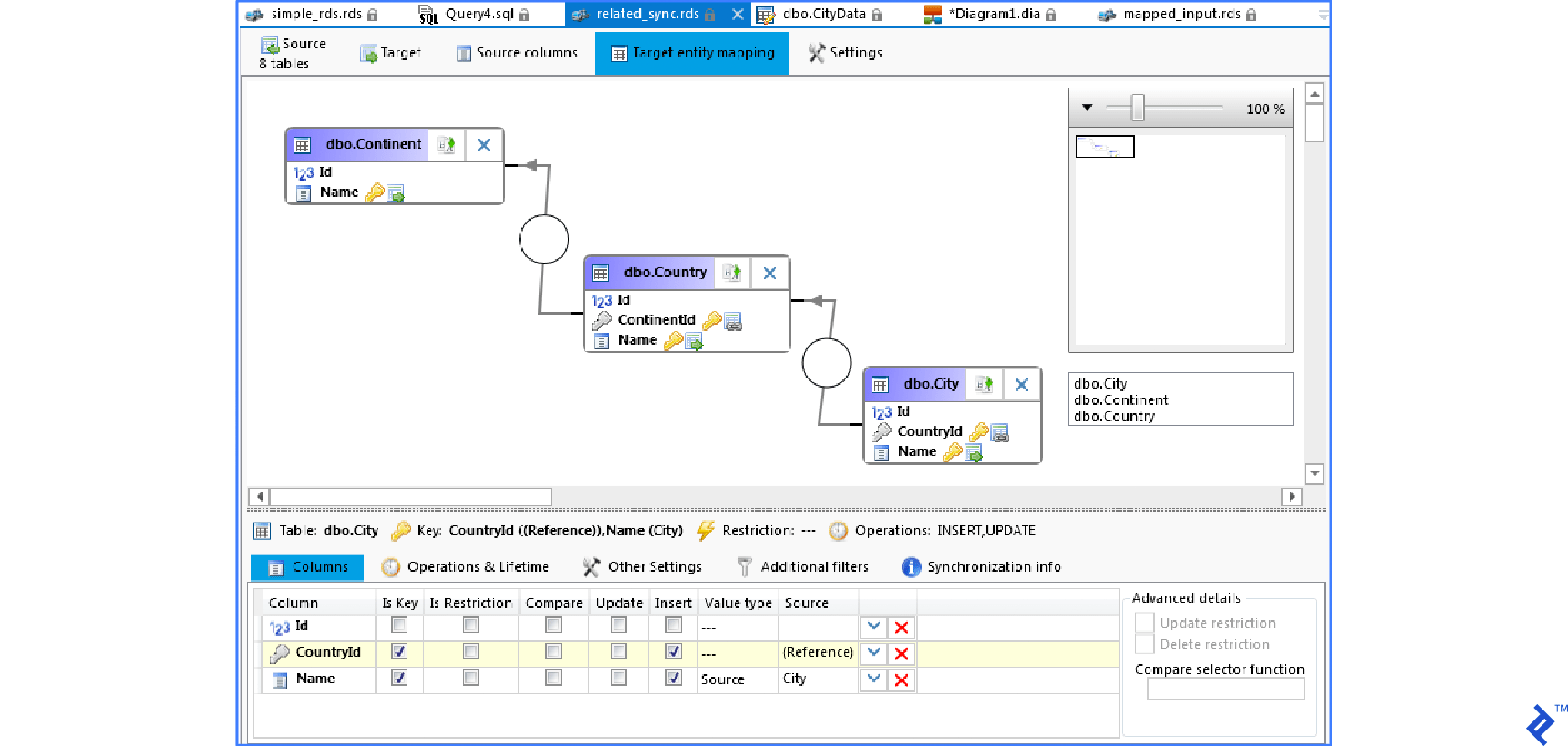The image size is (1568, 746).
Task: Click the dbo.City table header icon
Action: pyautogui.click(x=880, y=385)
